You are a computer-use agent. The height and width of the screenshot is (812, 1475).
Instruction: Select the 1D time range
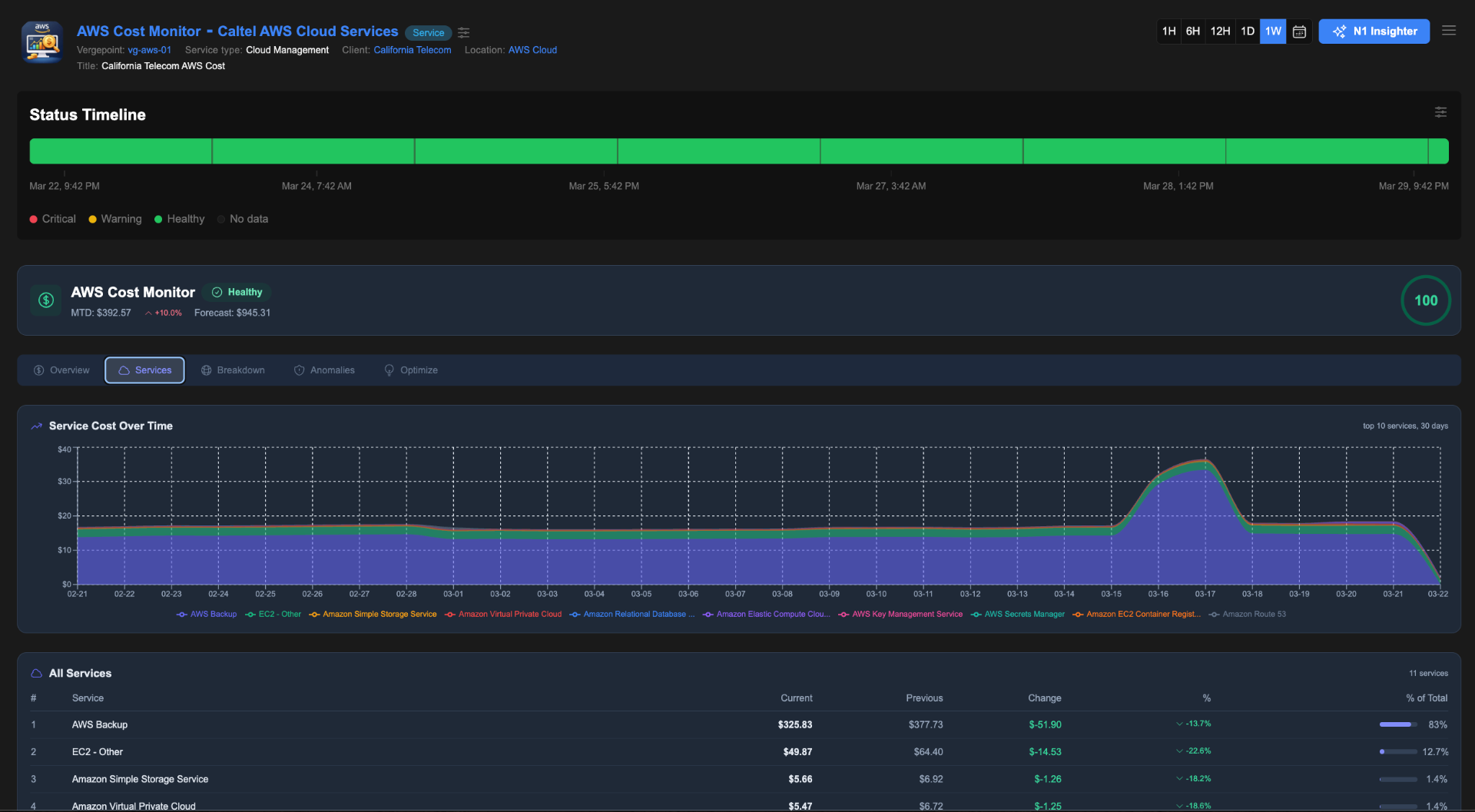pyautogui.click(x=1247, y=31)
